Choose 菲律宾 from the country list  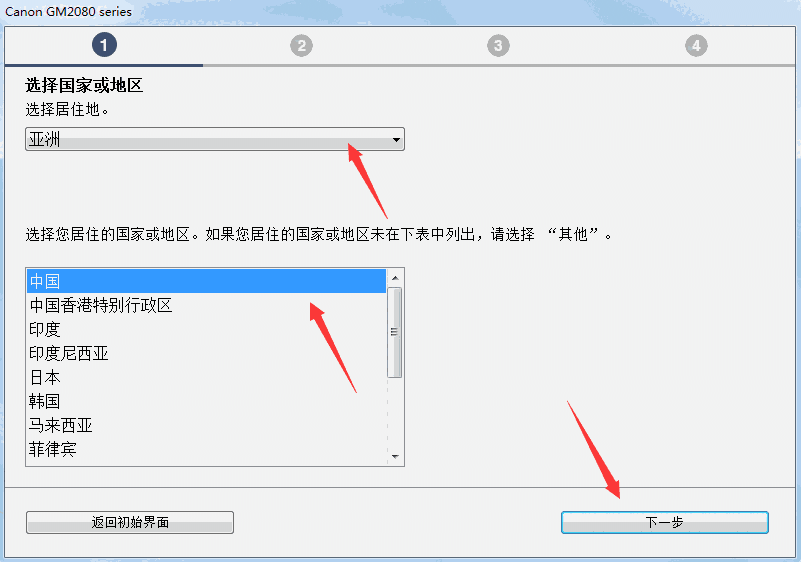coord(206,449)
